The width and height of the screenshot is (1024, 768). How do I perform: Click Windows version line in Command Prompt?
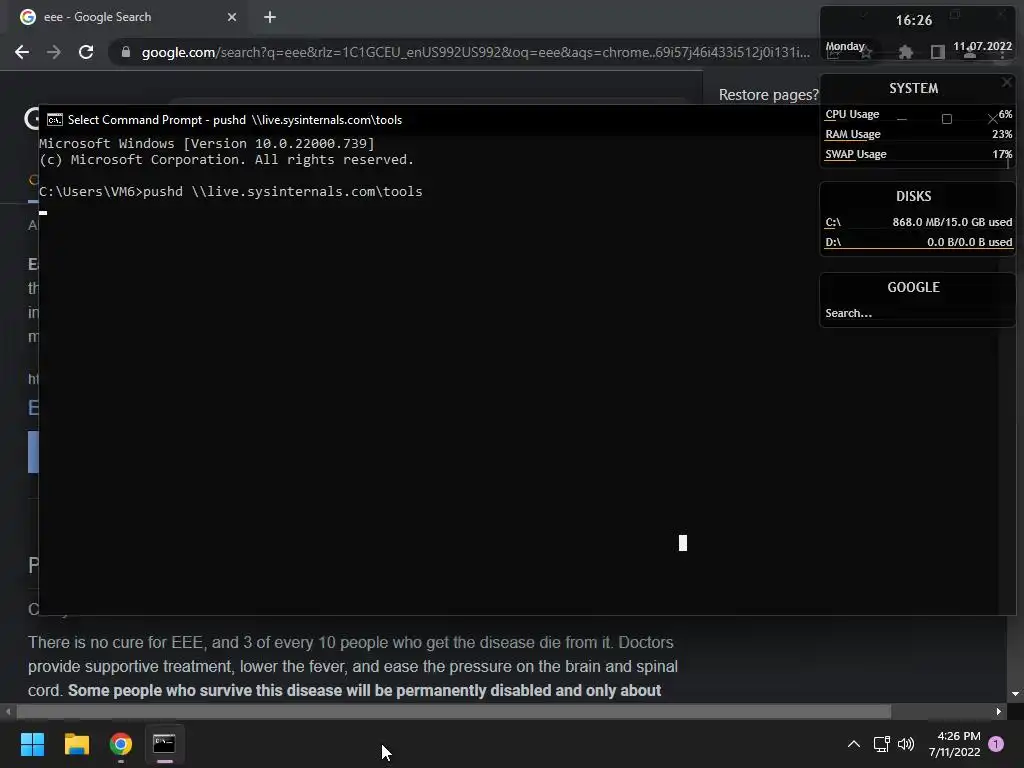207,144
